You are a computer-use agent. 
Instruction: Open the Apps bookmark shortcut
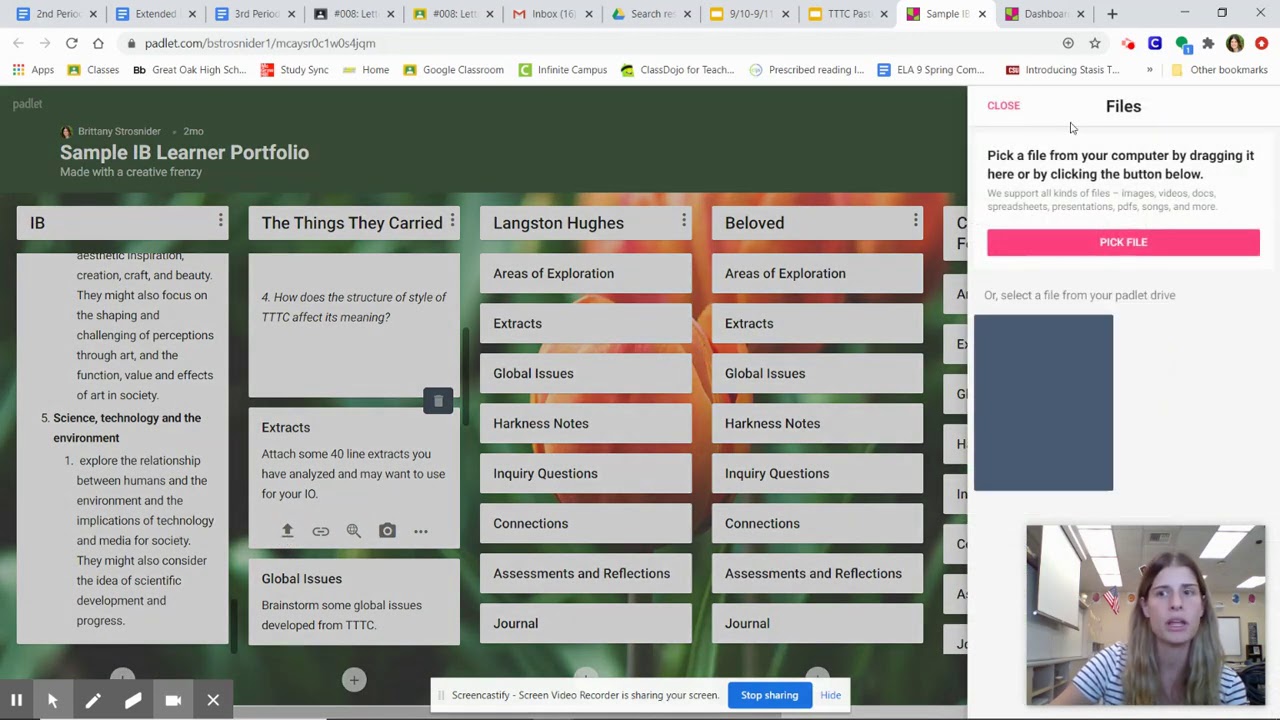pyautogui.click(x=32, y=70)
